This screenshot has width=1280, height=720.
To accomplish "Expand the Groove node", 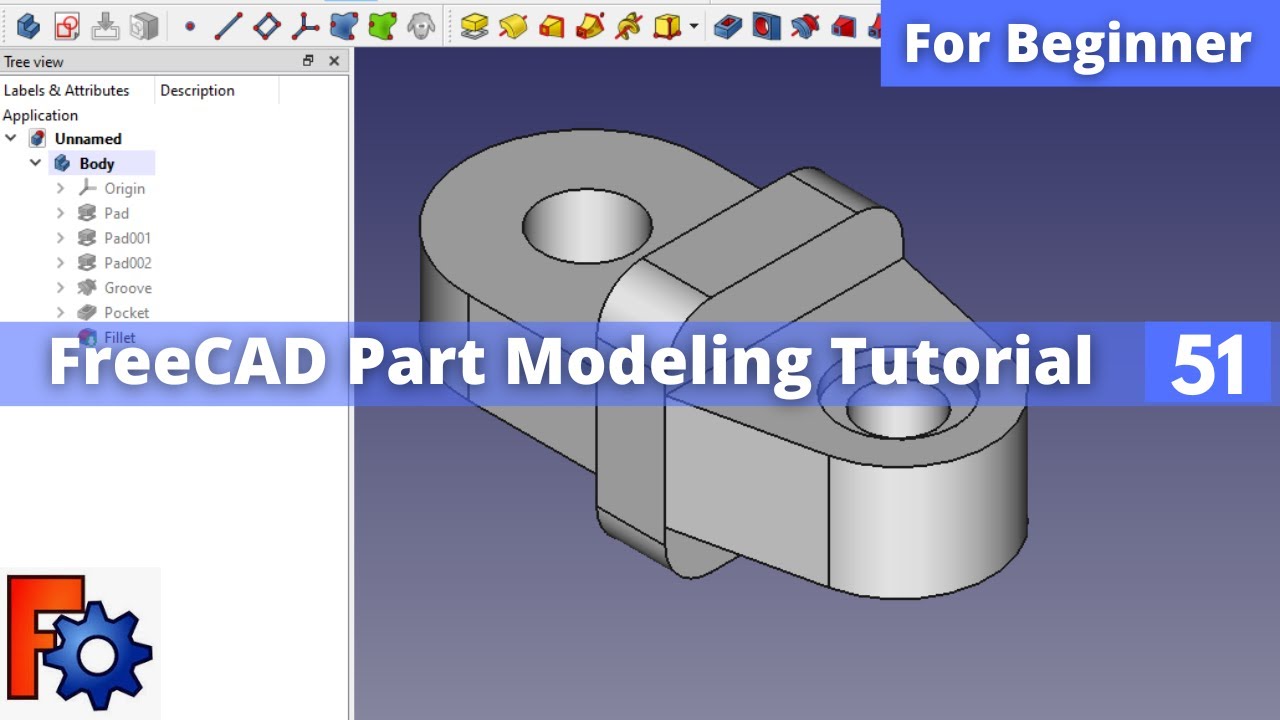I will (x=60, y=288).
